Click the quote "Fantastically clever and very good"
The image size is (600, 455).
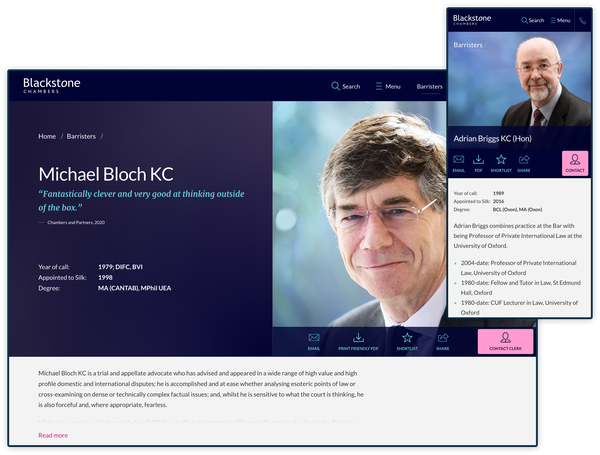(x=141, y=201)
